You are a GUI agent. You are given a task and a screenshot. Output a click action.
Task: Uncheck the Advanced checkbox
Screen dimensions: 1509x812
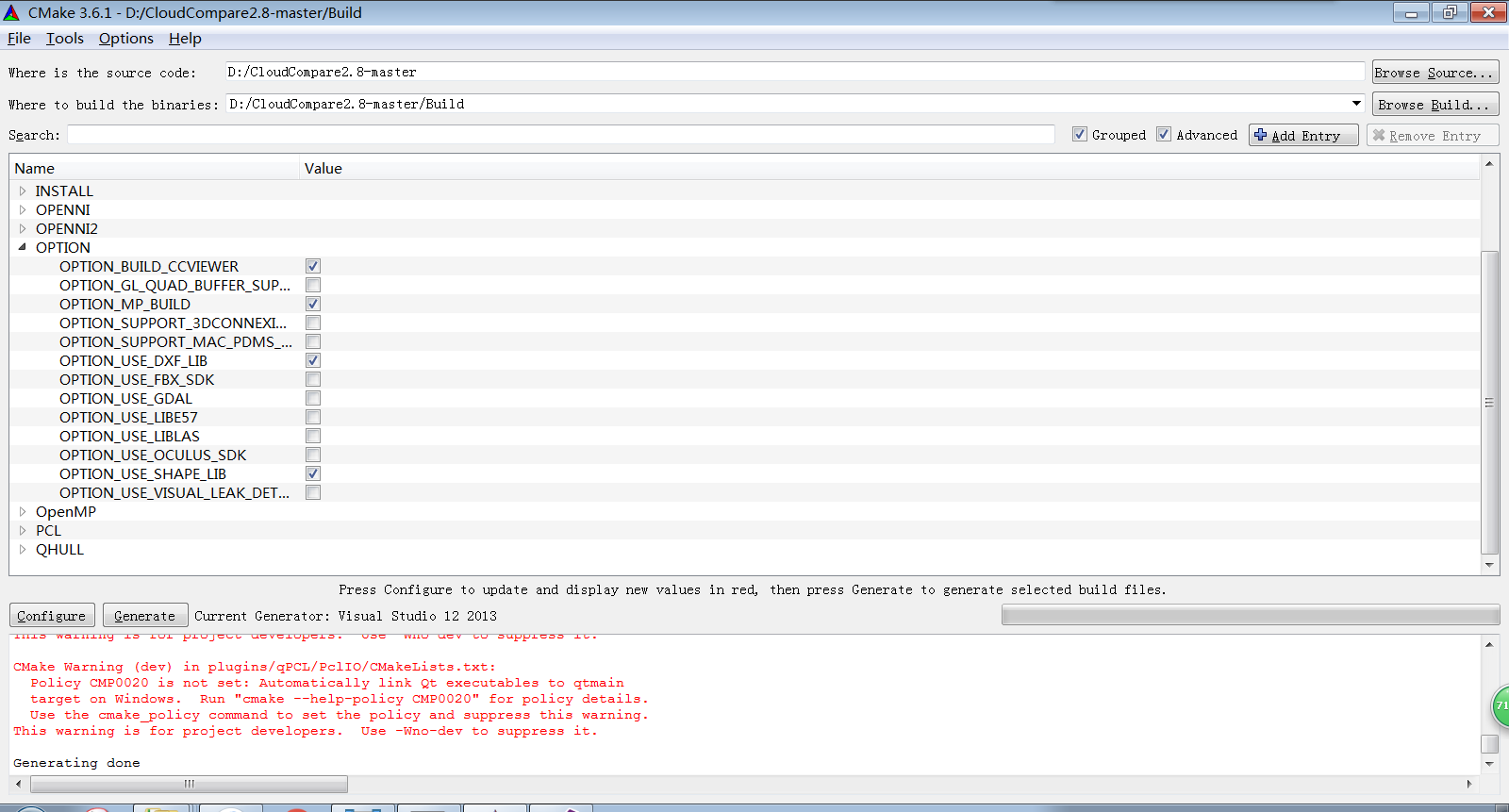(x=1164, y=134)
